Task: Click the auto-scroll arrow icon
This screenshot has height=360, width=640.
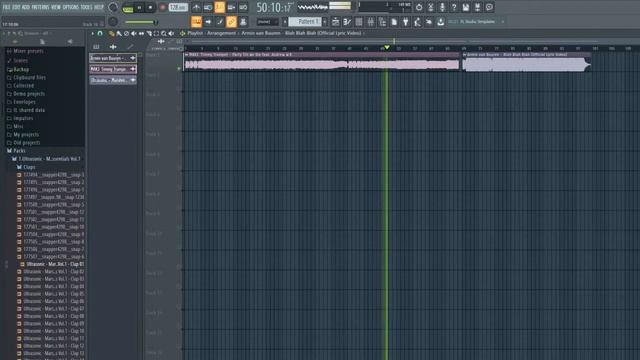Action: click(208, 22)
